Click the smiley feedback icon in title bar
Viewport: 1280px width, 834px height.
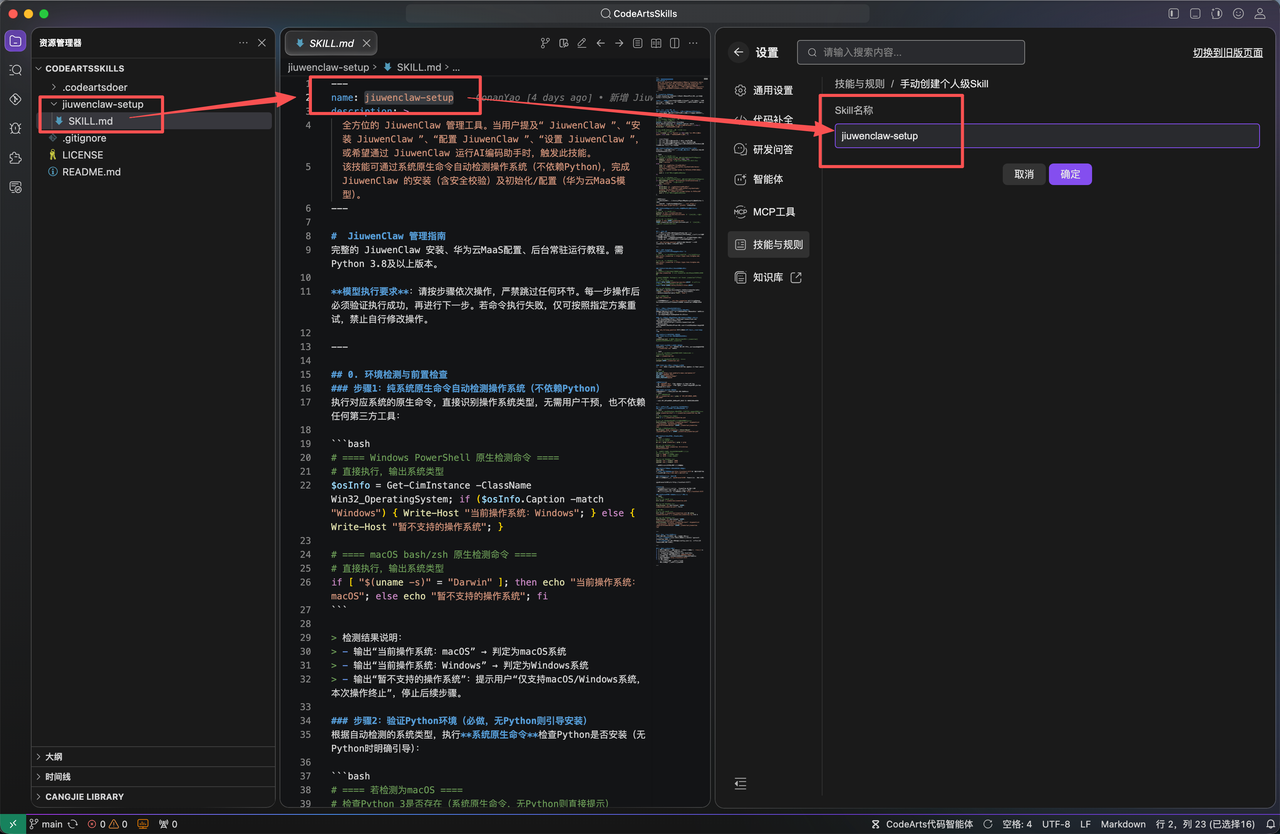1239,13
